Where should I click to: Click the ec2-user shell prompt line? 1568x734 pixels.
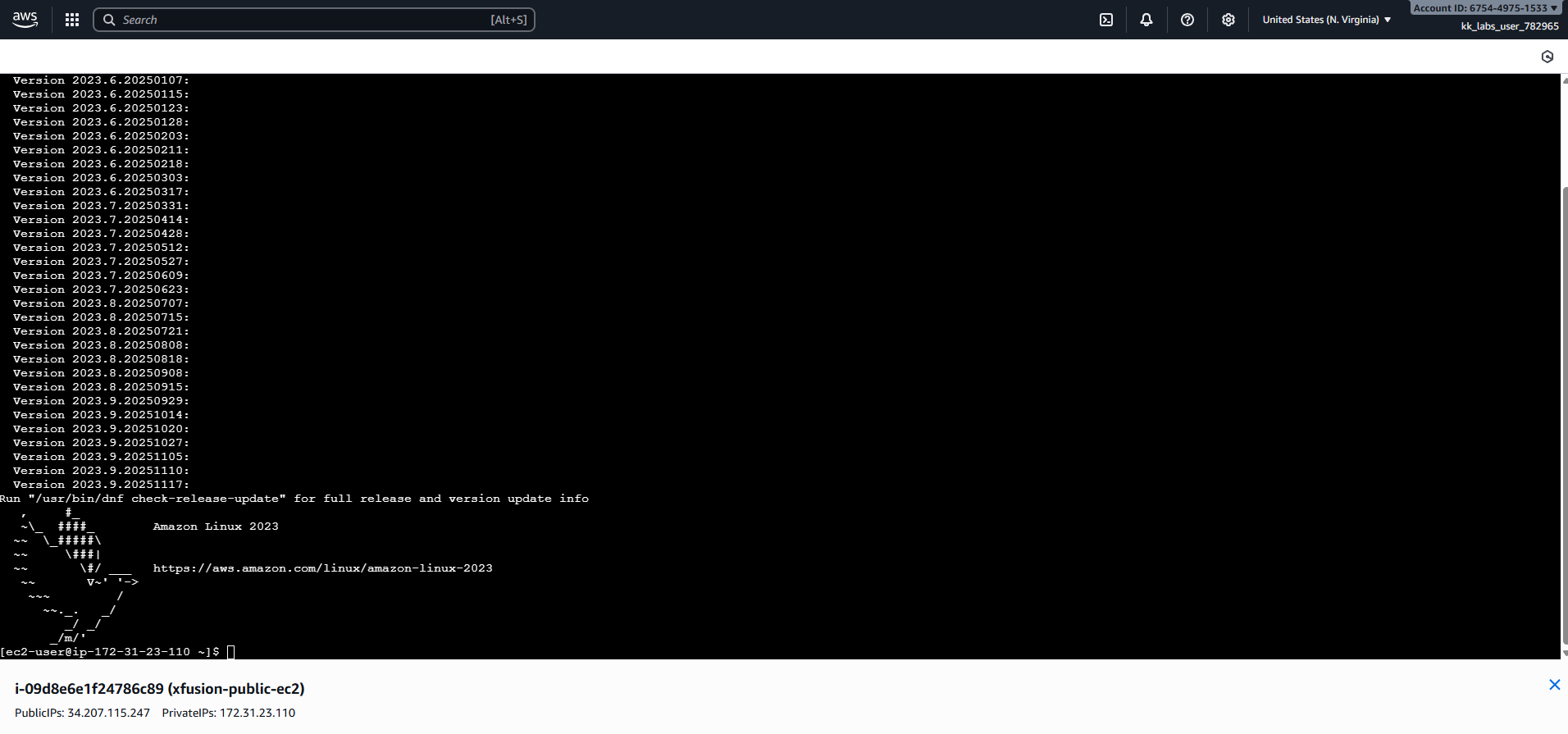118,652
